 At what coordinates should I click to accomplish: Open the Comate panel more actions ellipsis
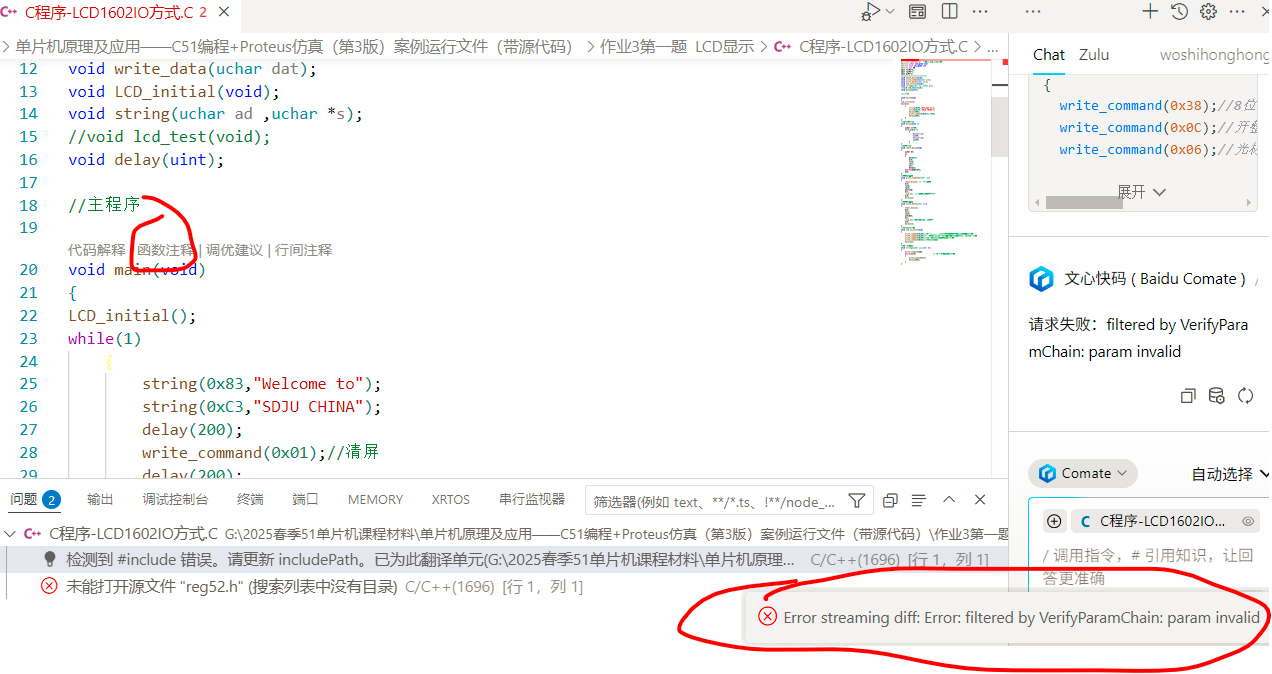[1237, 12]
